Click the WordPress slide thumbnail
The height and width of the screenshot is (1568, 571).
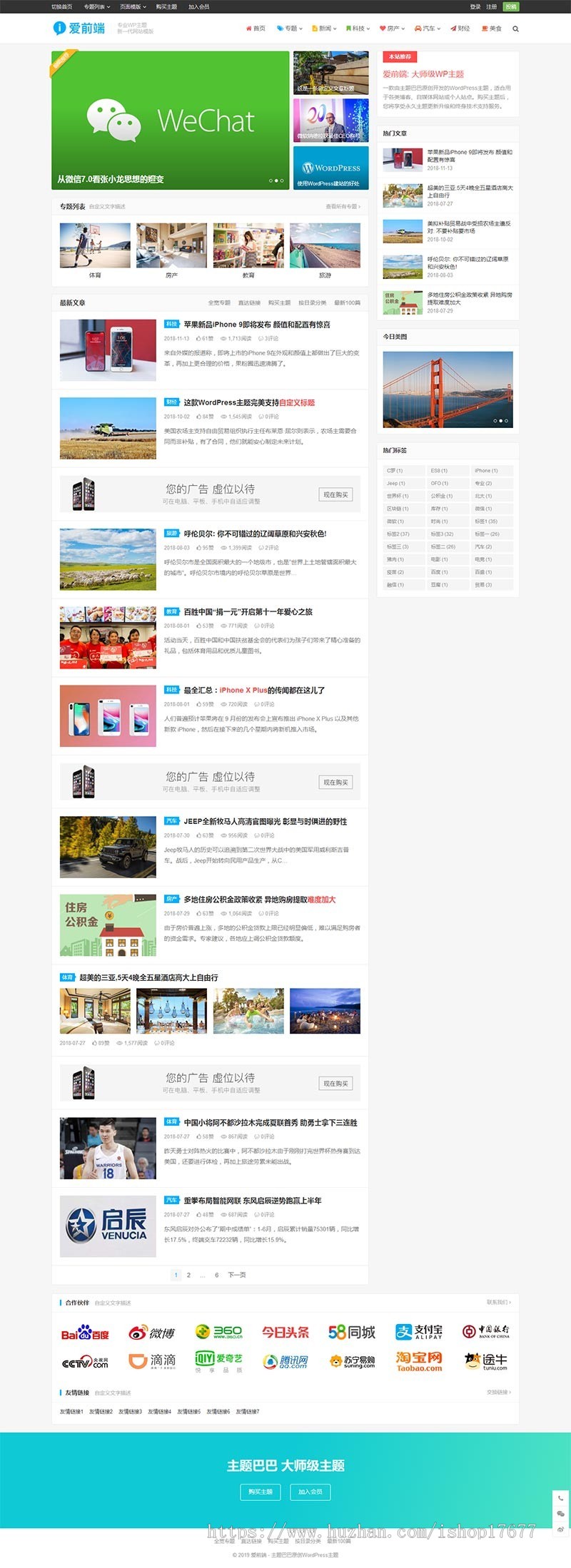(x=330, y=168)
